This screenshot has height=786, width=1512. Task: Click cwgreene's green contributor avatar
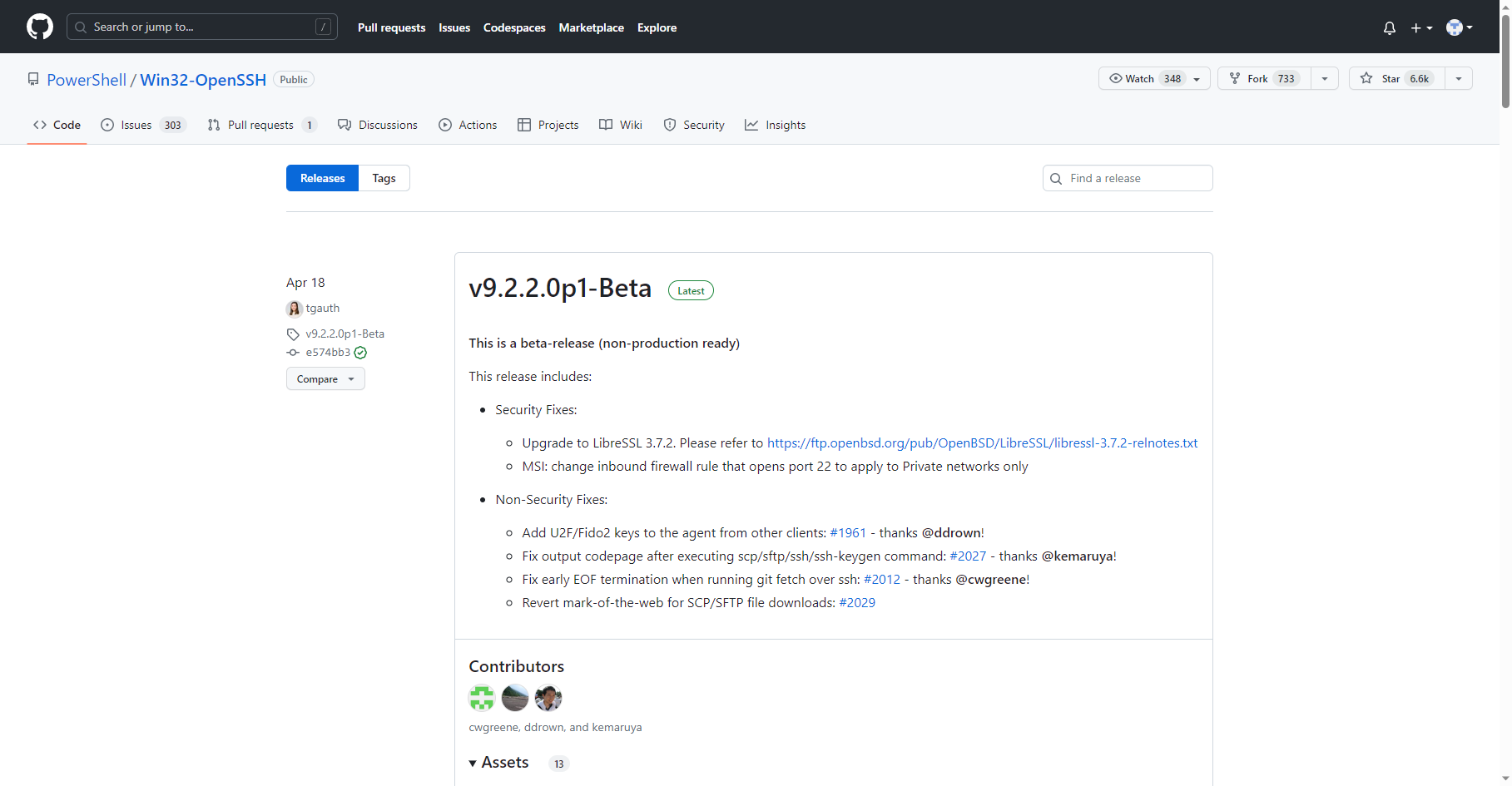click(482, 698)
